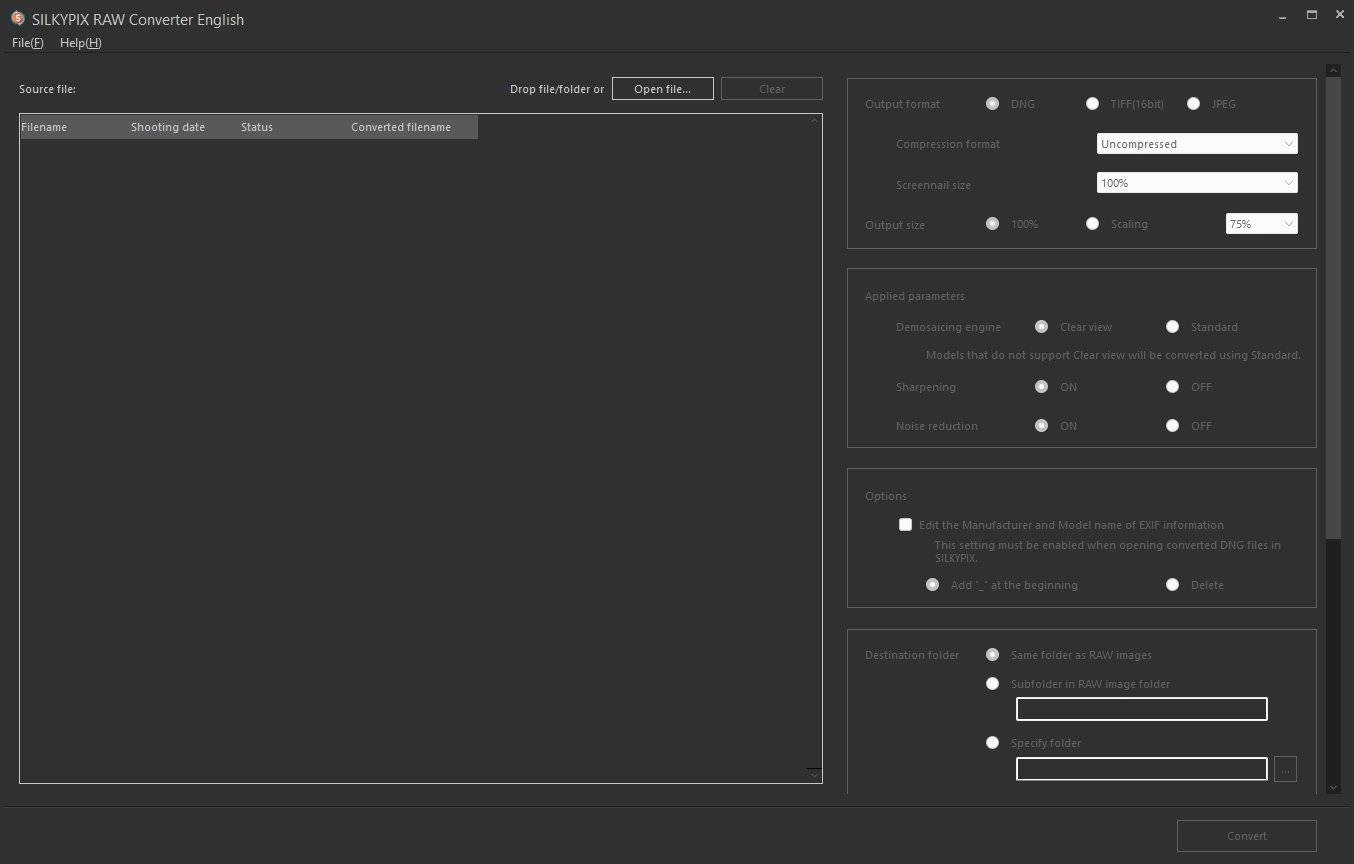Click the settings panel scroll down arrow
The height and width of the screenshot is (864, 1354).
point(1333,788)
